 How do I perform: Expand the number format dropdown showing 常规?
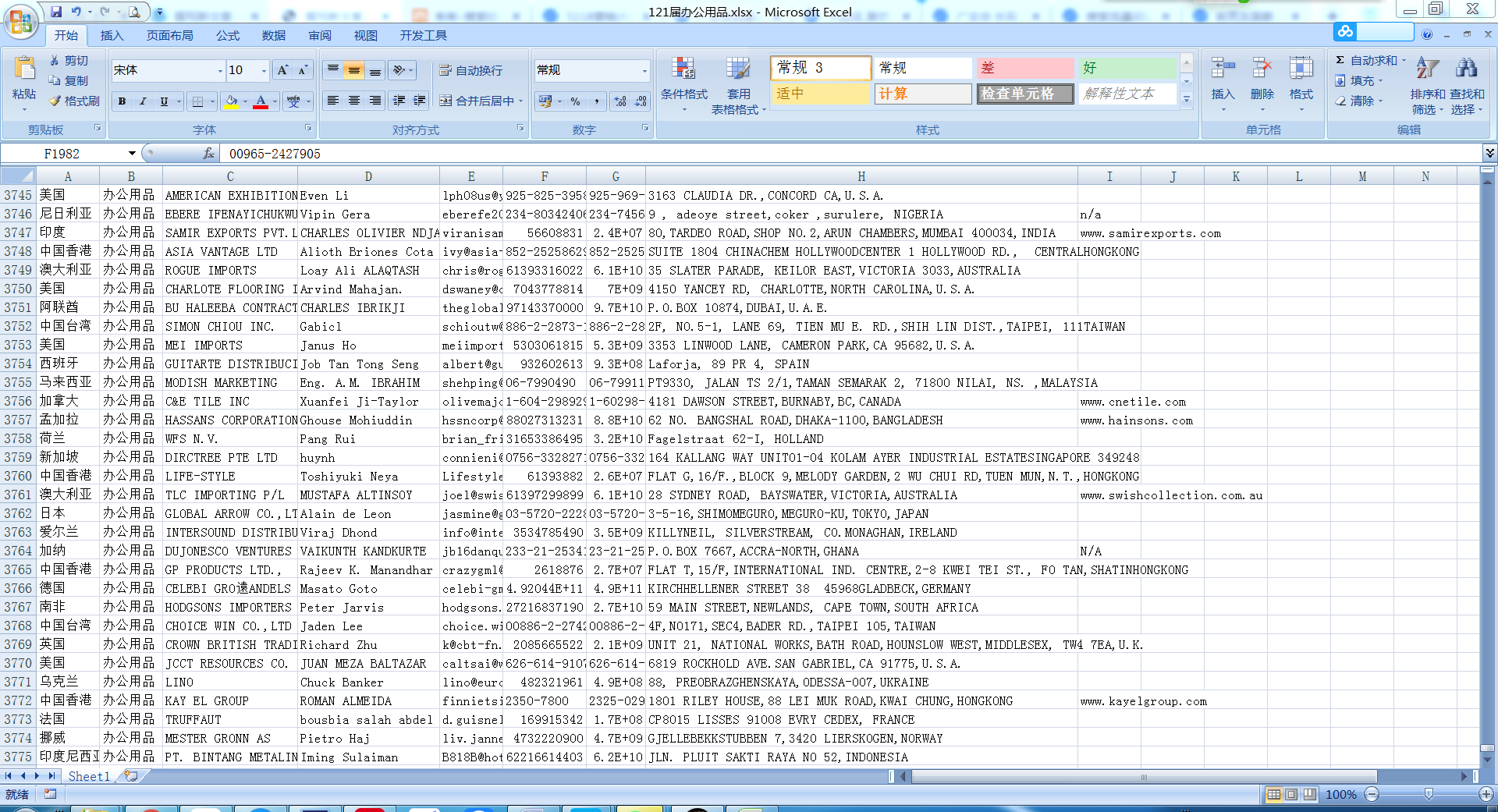(644, 71)
